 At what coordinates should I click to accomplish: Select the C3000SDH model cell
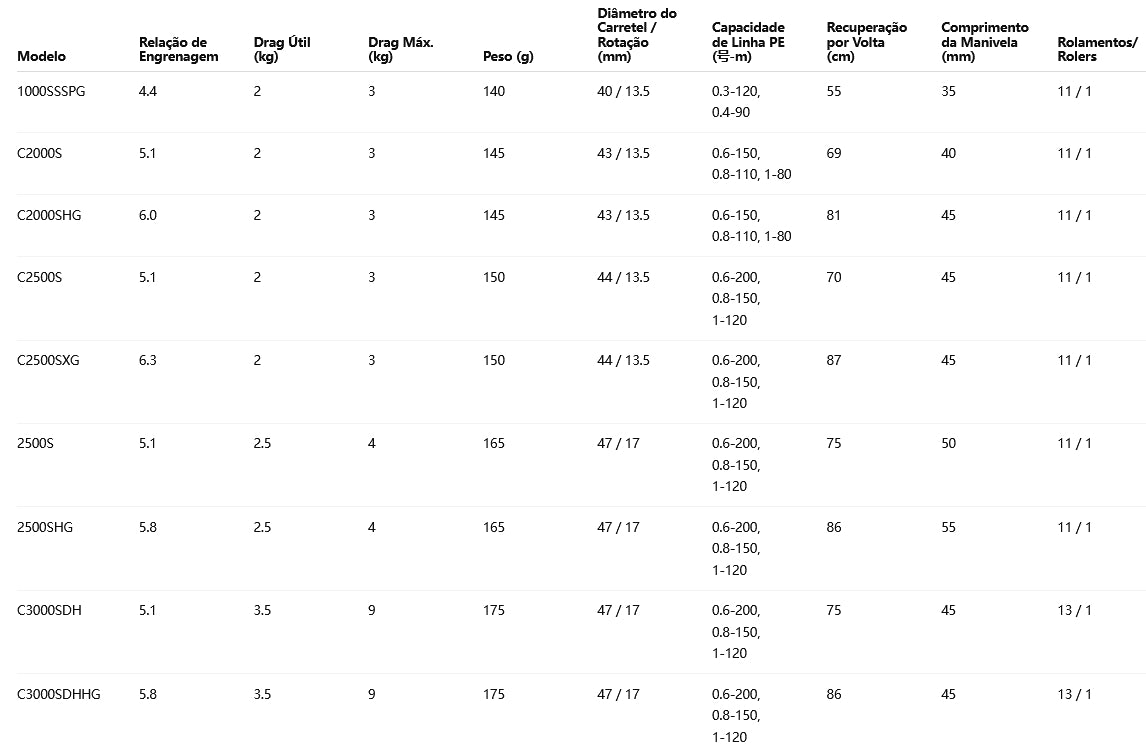click(x=49, y=611)
